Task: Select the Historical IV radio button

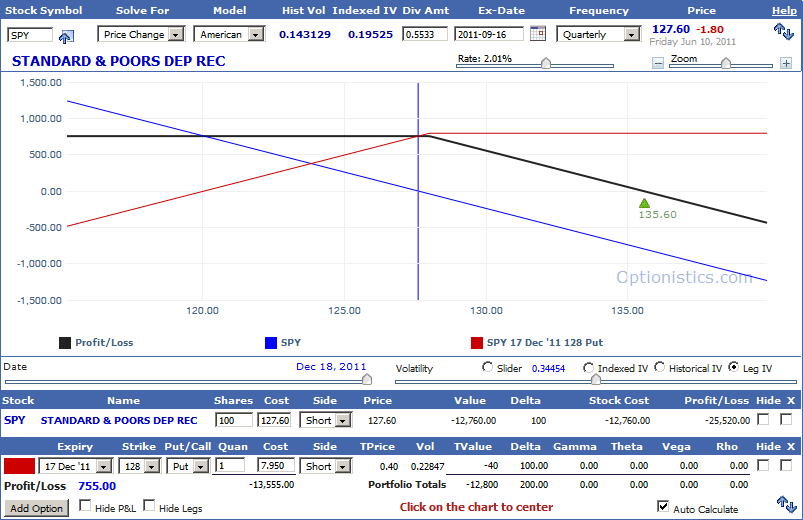Action: (660, 367)
